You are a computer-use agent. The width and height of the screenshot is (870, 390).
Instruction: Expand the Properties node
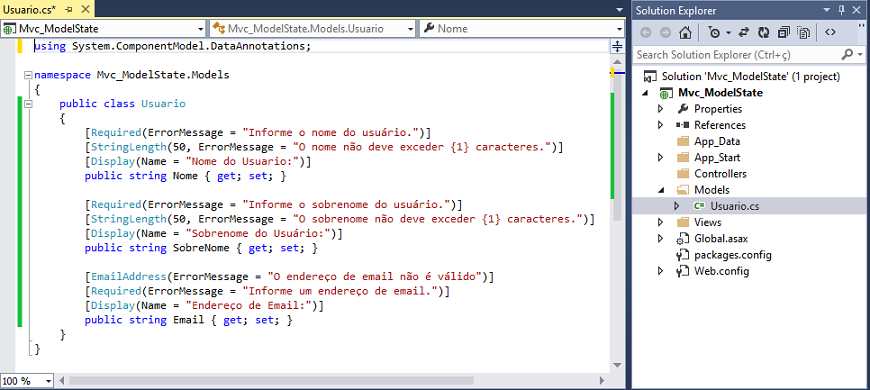pos(660,109)
